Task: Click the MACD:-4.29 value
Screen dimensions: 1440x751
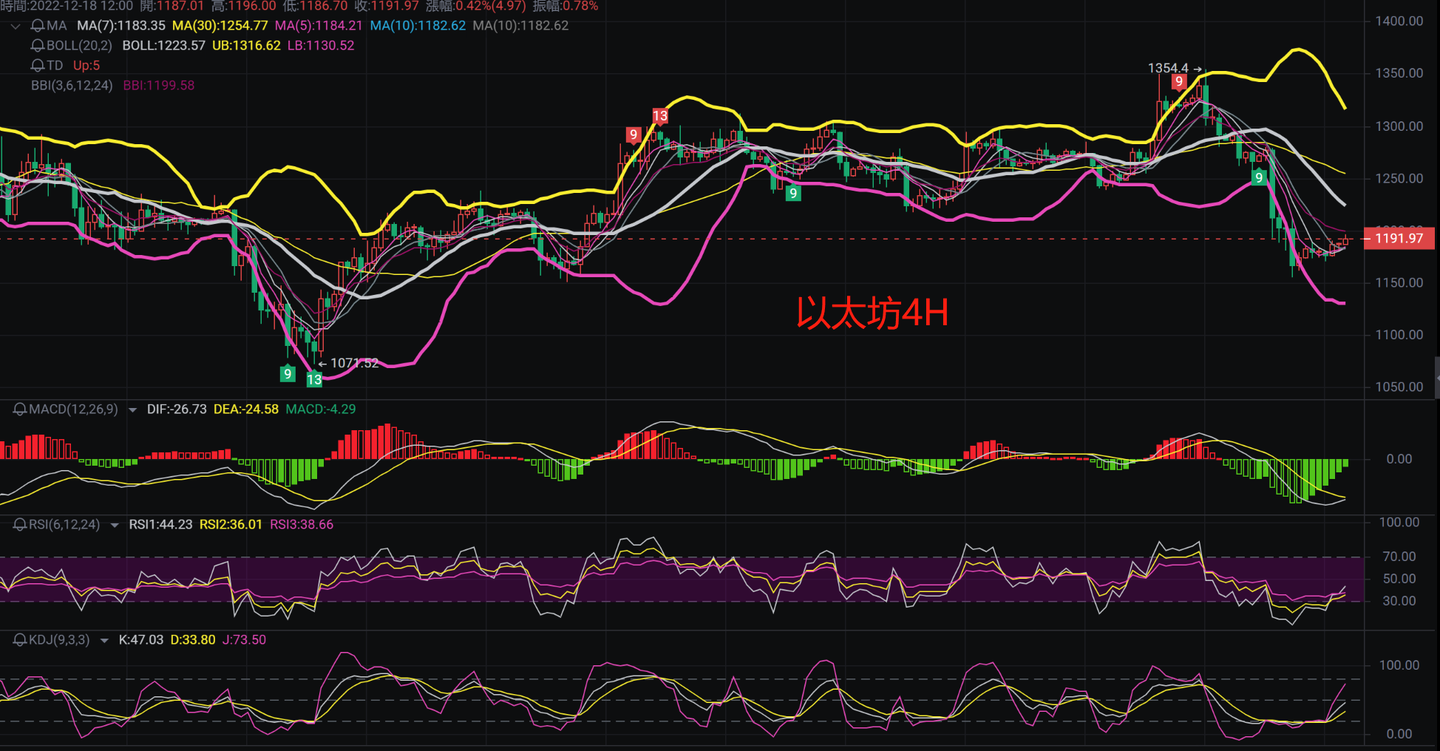Action: [x=321, y=409]
